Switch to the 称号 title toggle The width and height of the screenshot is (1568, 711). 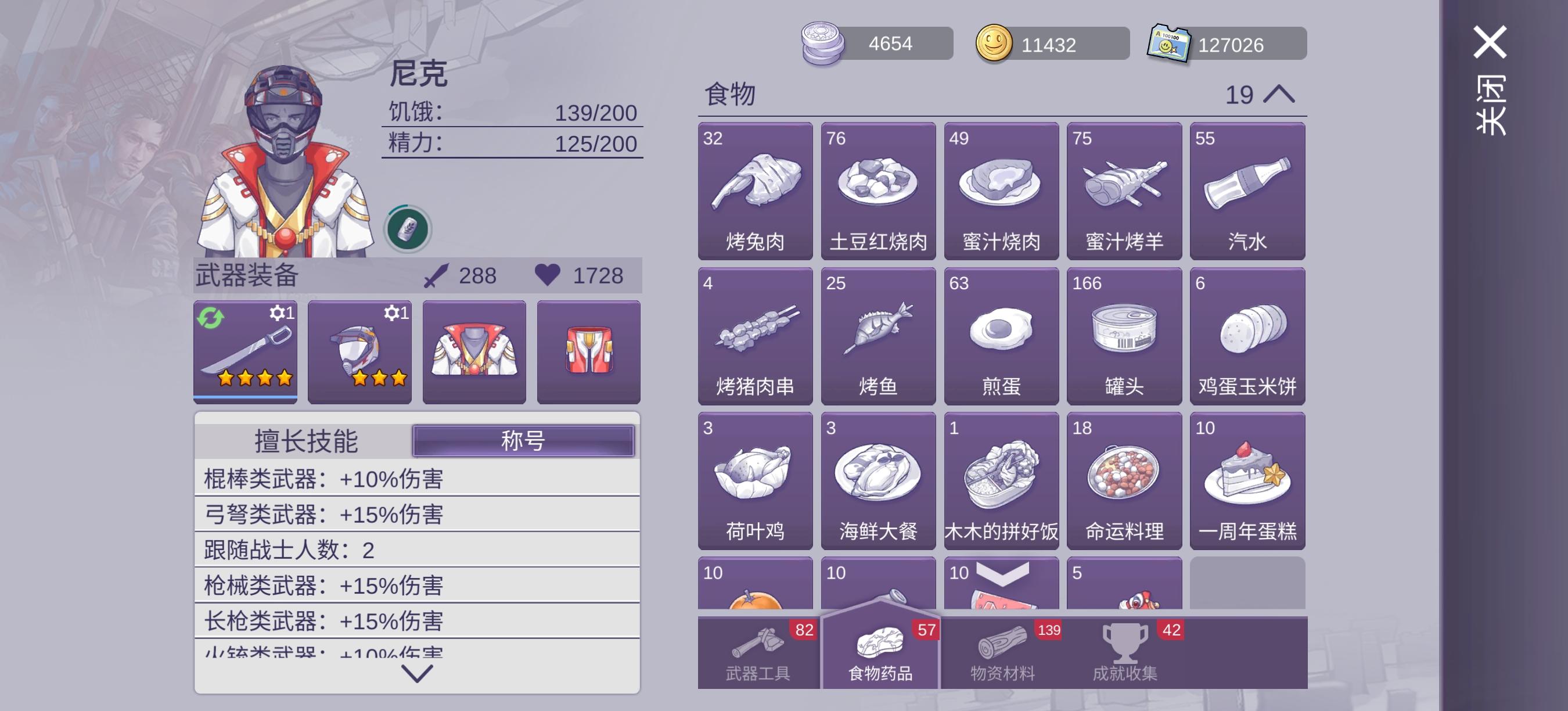[523, 441]
